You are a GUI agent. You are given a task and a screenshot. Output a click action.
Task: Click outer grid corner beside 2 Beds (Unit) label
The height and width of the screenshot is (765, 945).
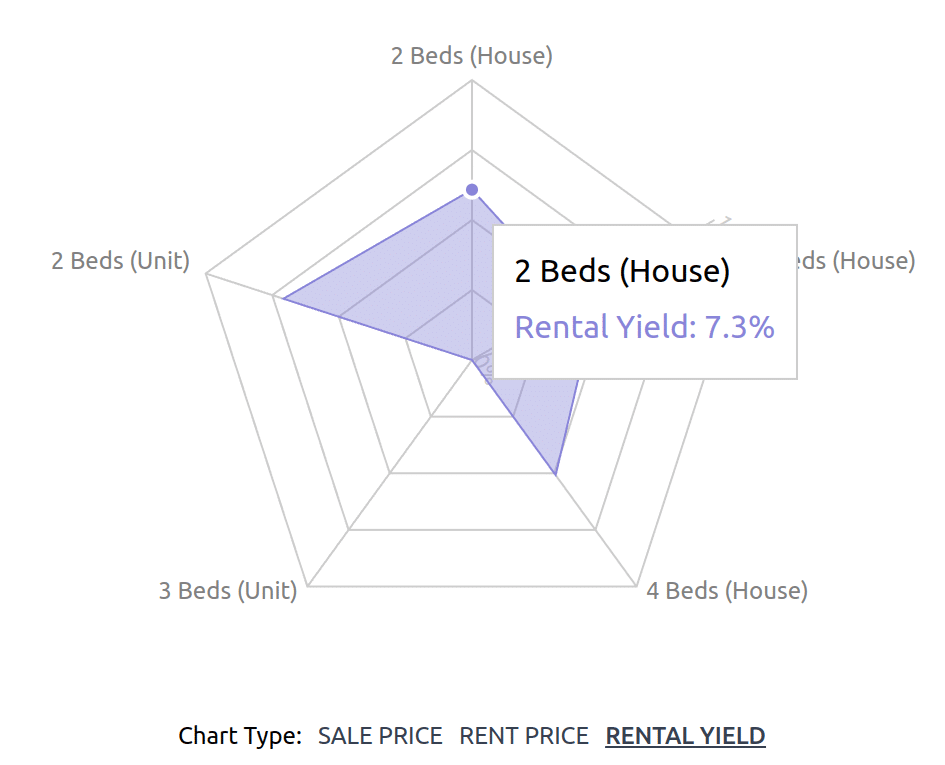coord(207,274)
